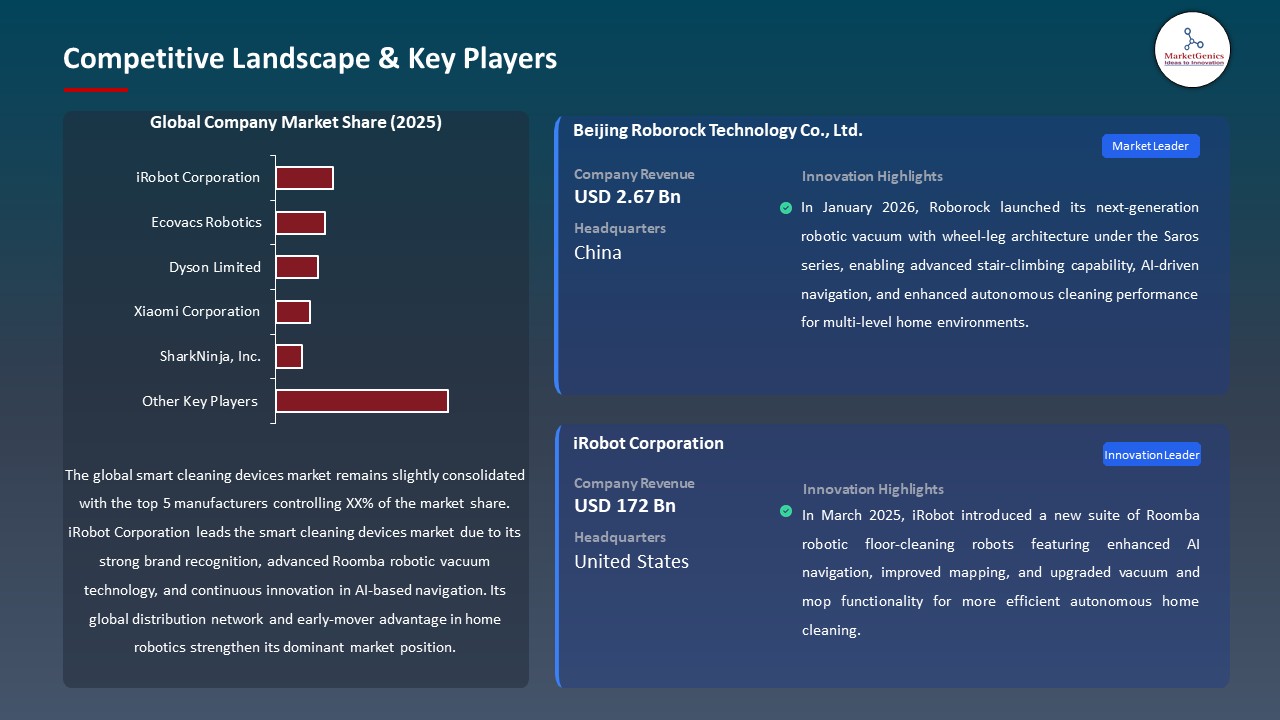Click the SharkNinja, Inc. chart label

(210, 356)
